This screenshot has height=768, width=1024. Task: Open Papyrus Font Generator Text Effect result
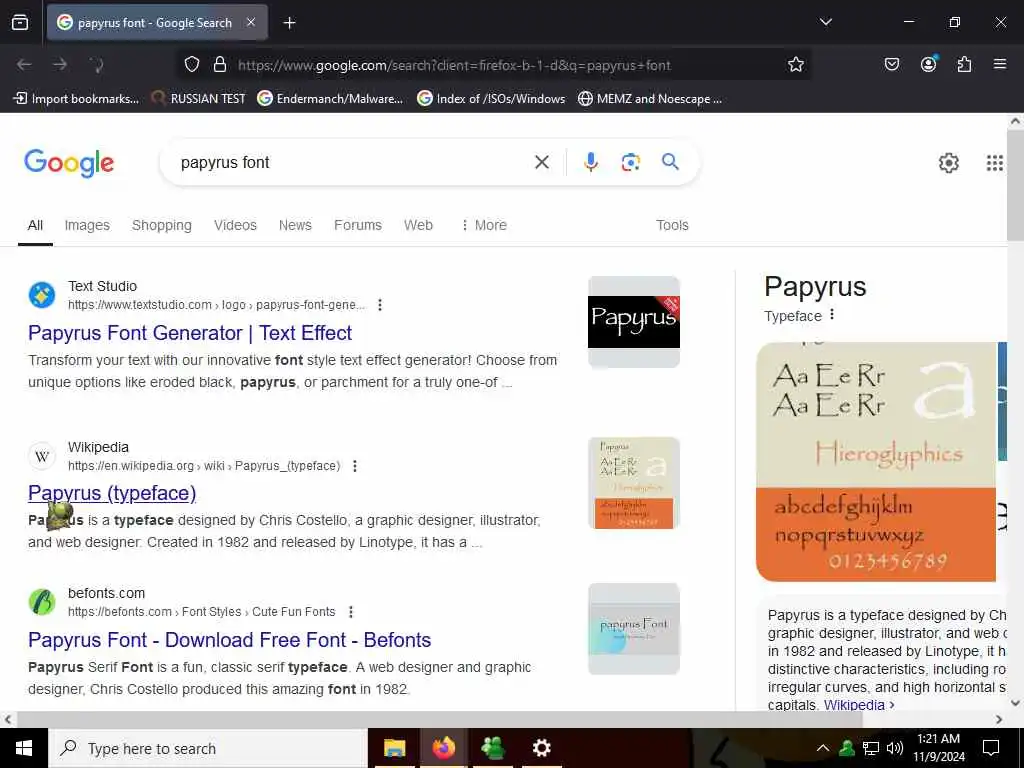tap(190, 333)
